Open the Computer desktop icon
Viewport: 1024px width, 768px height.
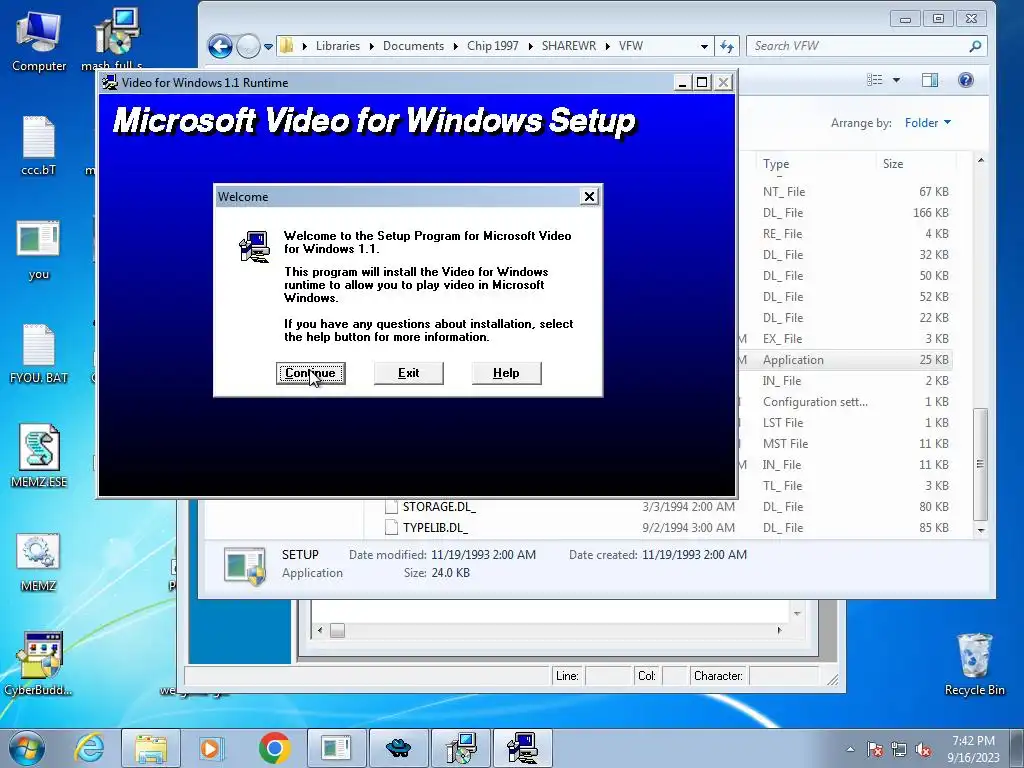point(39,40)
